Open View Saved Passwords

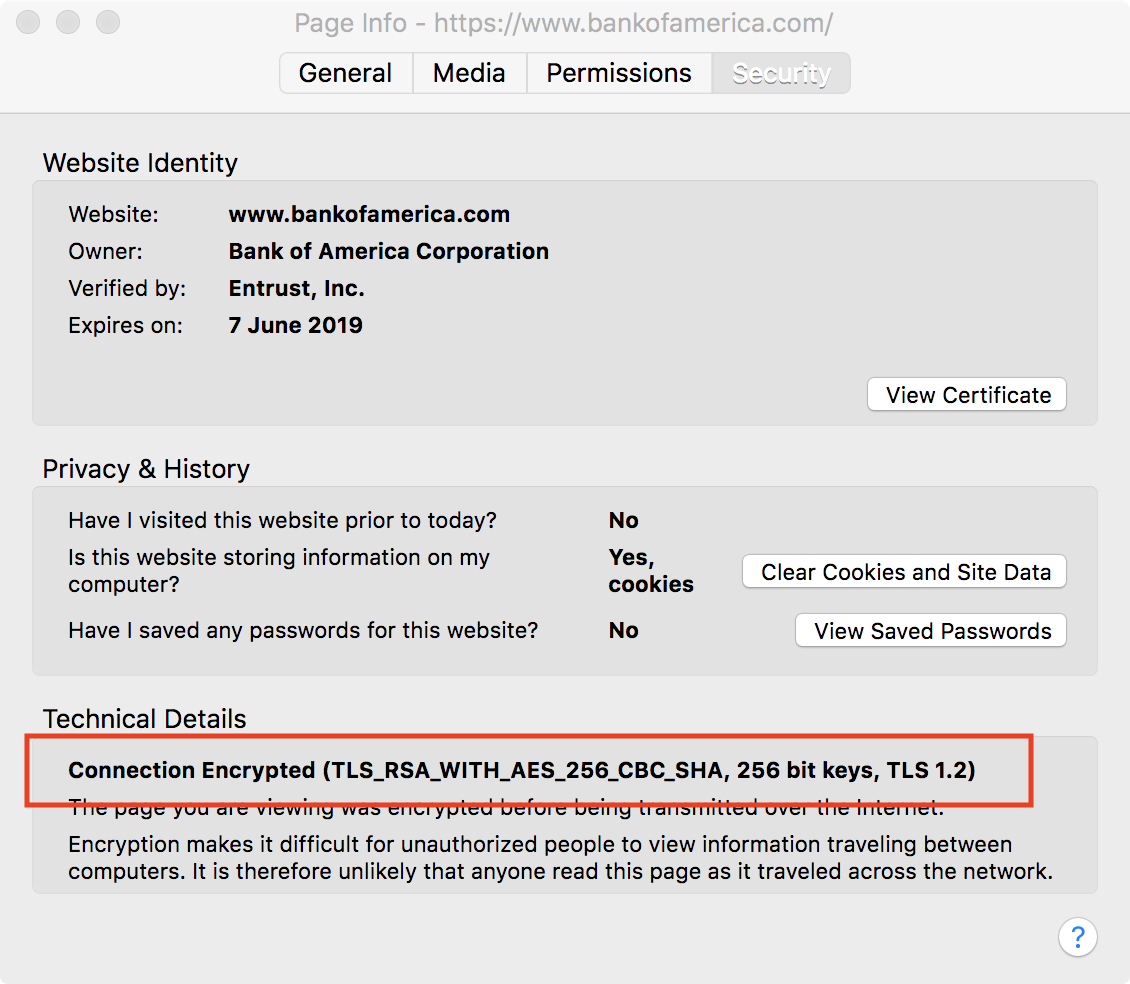pos(931,631)
